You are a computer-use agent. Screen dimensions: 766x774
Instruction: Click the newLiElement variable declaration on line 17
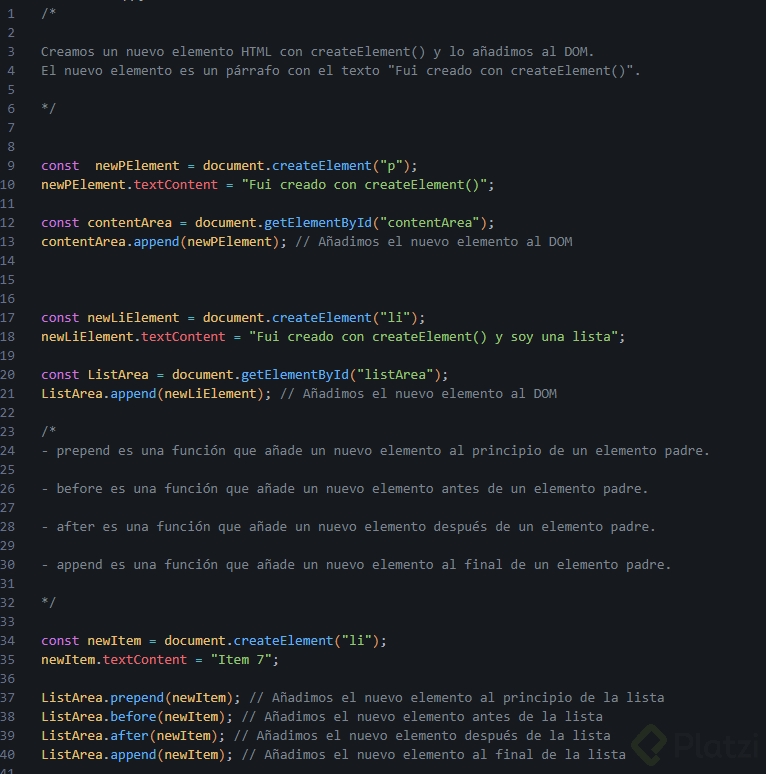(x=133, y=318)
